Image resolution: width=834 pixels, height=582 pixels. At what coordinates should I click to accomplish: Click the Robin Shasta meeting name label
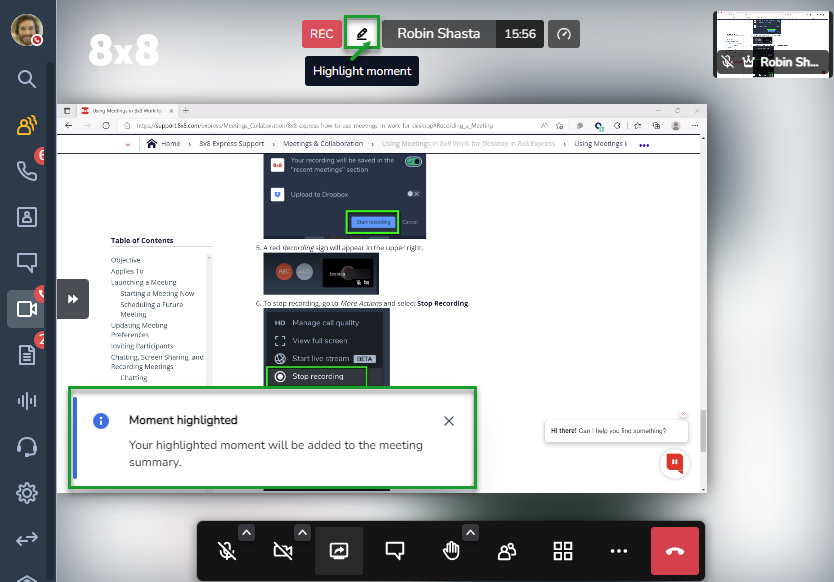[439, 34]
